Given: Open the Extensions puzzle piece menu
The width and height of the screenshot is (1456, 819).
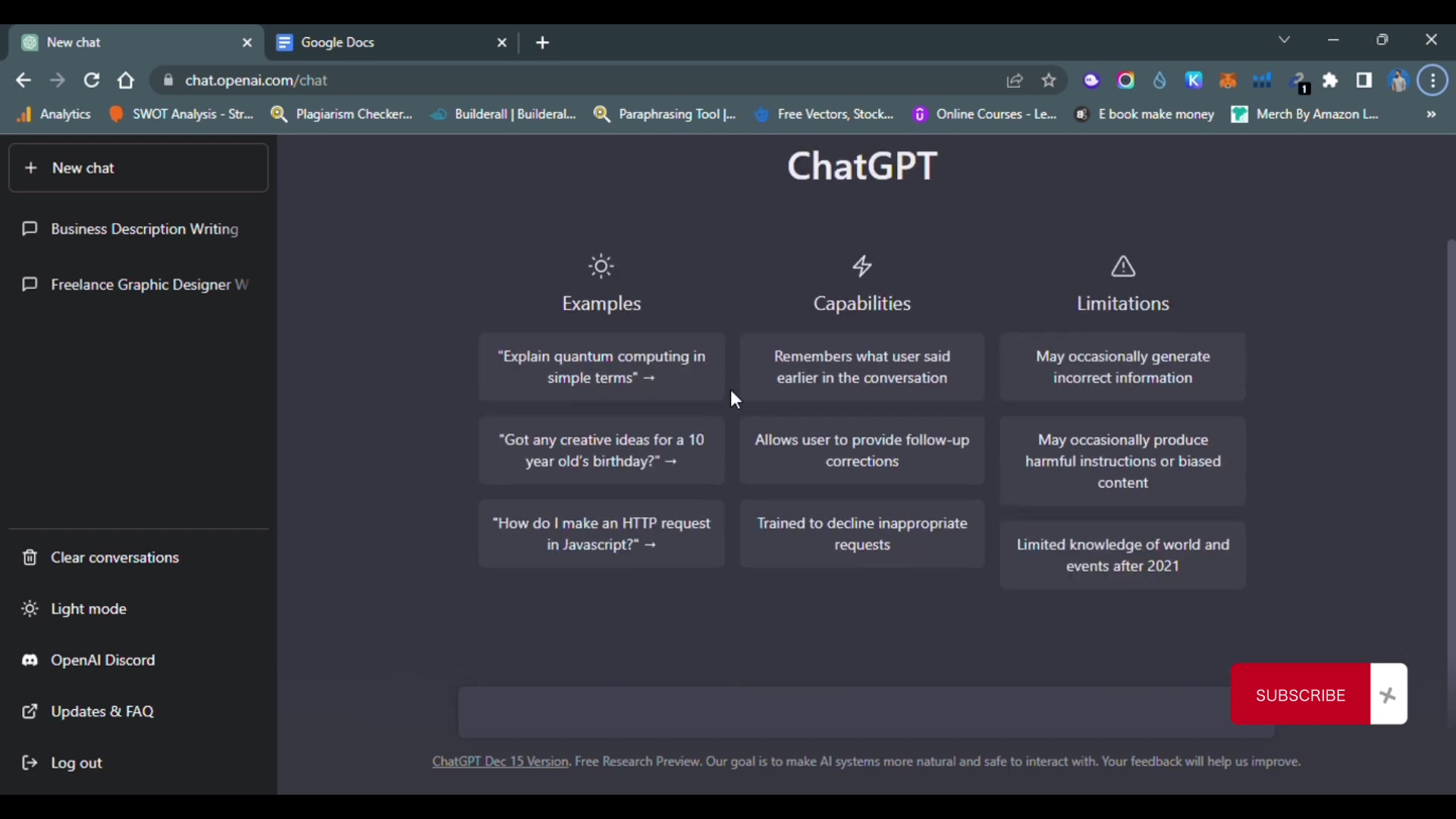Looking at the screenshot, I should [1331, 80].
